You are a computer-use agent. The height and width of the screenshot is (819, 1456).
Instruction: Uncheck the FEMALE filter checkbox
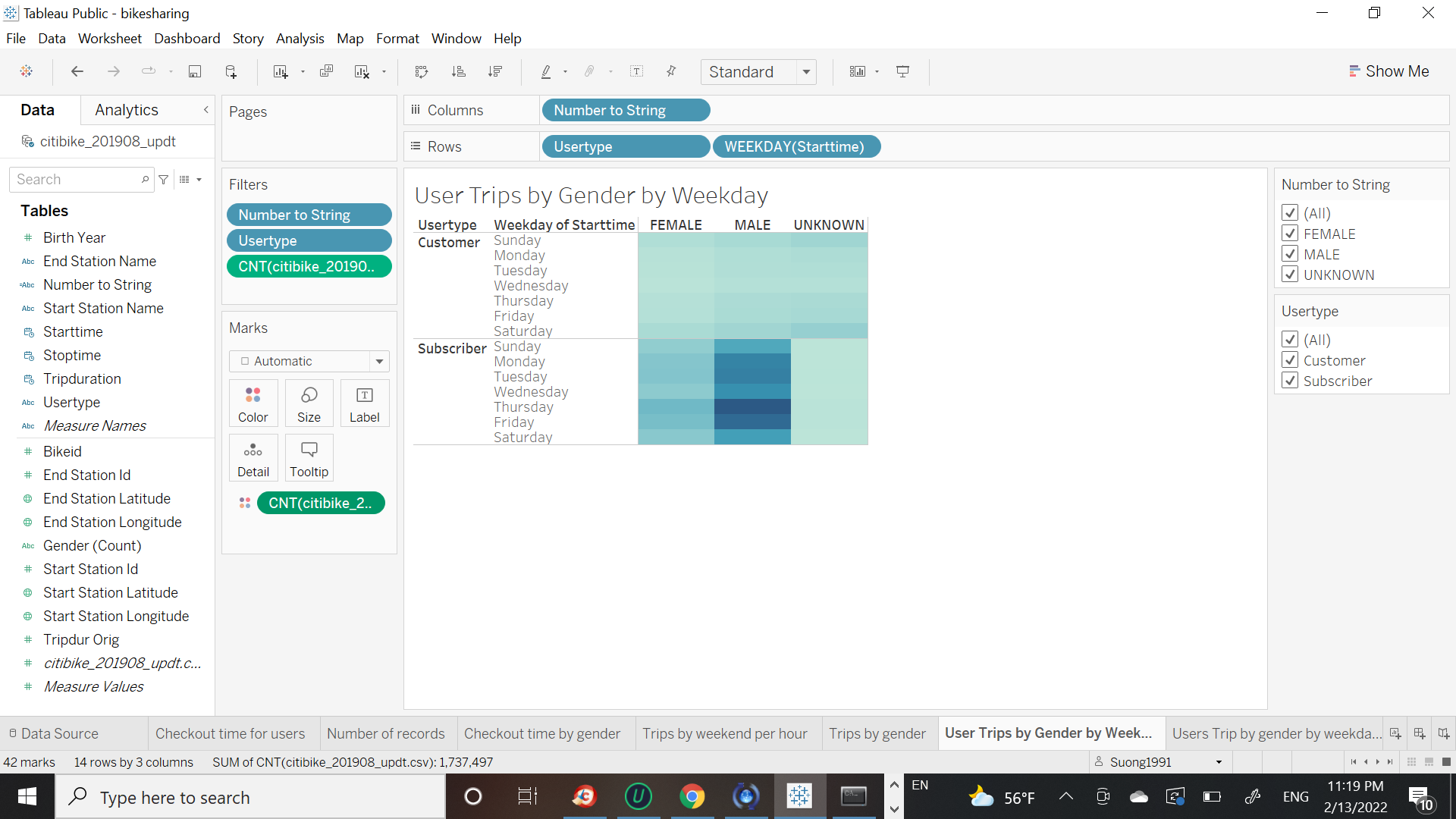1289,234
